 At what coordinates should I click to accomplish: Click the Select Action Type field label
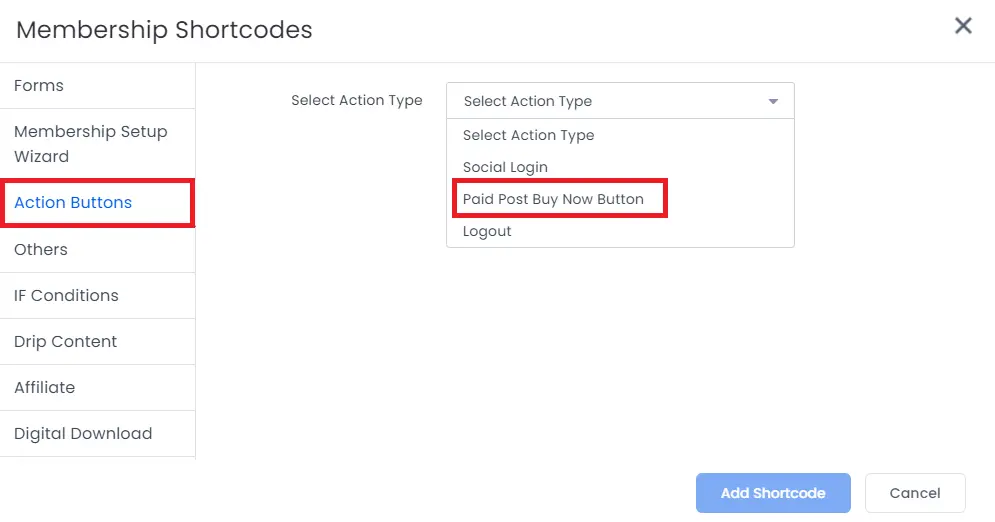pos(357,100)
